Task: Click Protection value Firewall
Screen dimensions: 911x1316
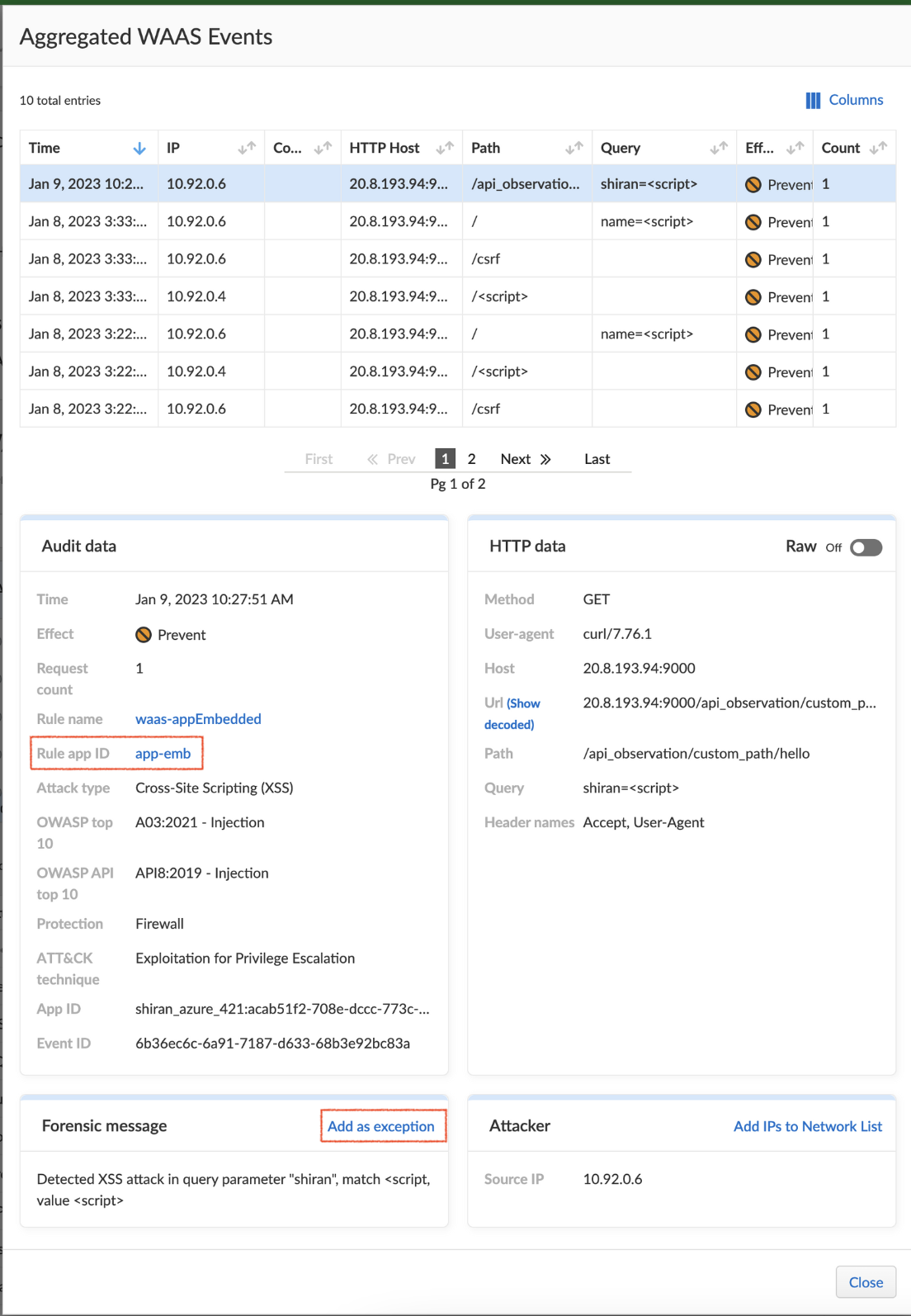Action: 159,924
